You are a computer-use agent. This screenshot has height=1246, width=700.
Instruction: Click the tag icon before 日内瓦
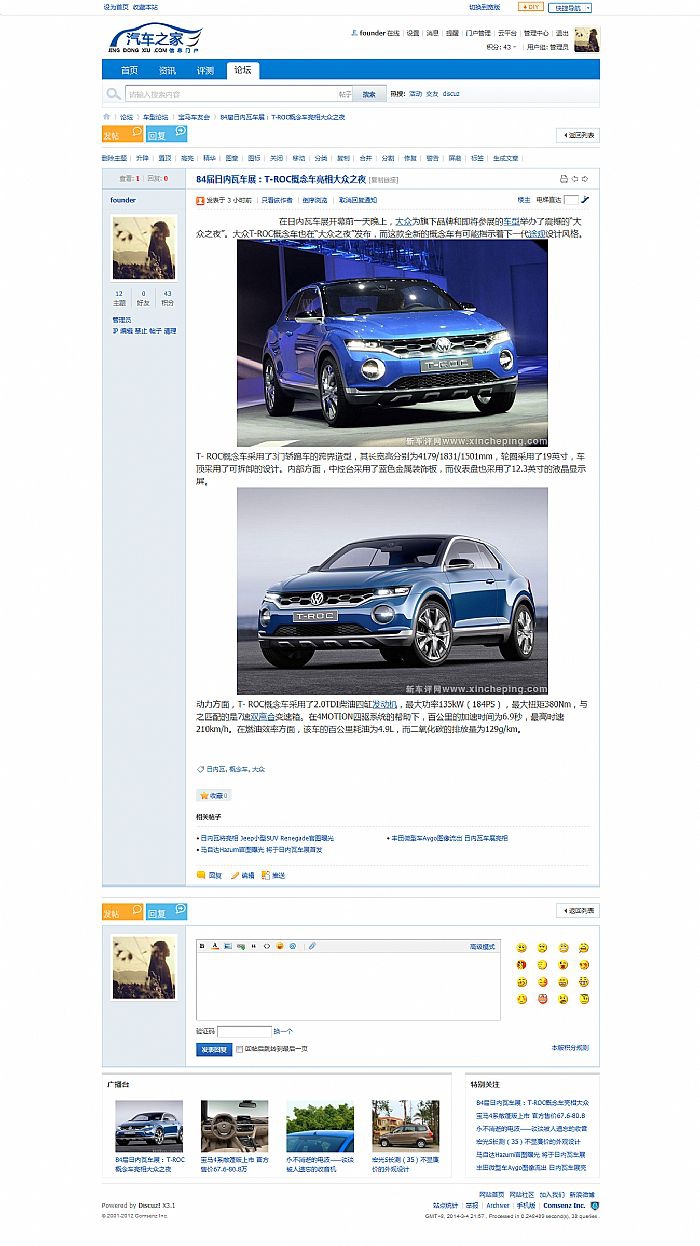[x=200, y=769]
